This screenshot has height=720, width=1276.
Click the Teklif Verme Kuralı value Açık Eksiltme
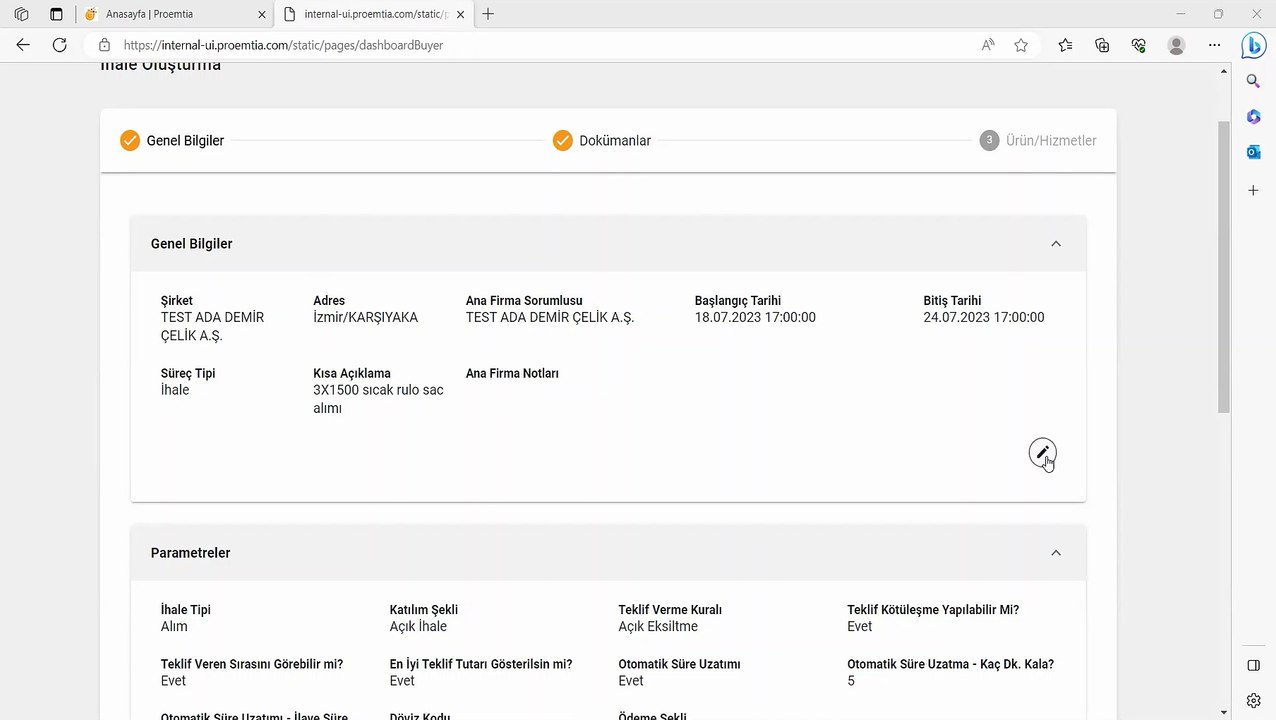[658, 626]
